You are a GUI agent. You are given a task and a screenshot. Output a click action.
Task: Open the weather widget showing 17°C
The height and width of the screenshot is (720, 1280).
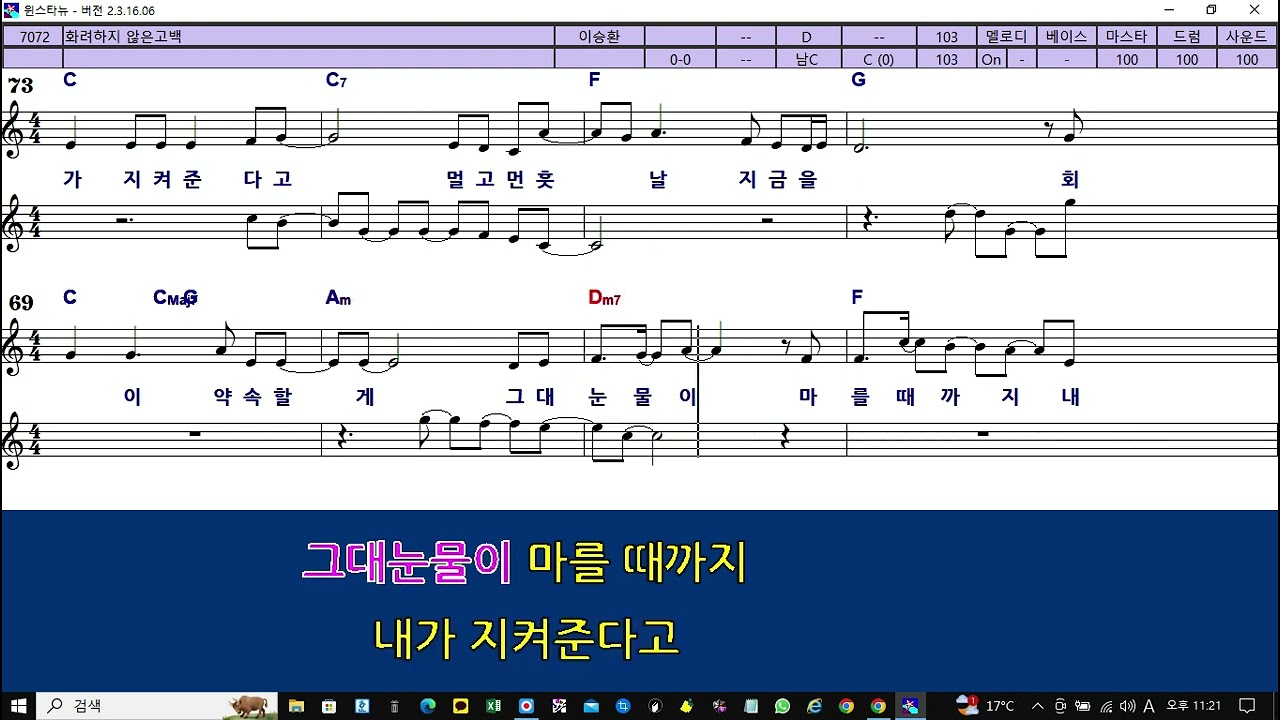point(986,705)
